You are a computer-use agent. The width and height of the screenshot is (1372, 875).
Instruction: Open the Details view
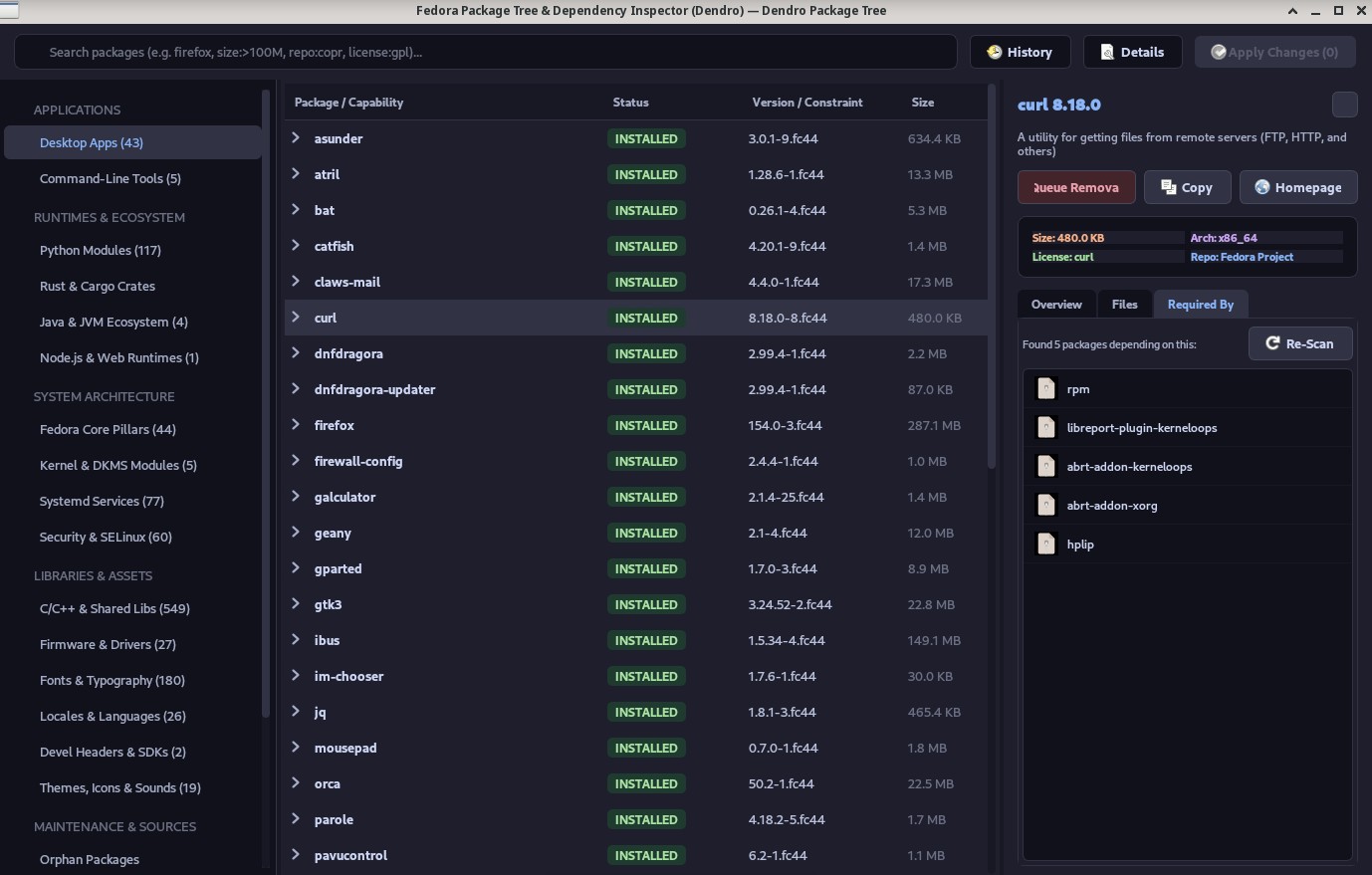point(1132,52)
